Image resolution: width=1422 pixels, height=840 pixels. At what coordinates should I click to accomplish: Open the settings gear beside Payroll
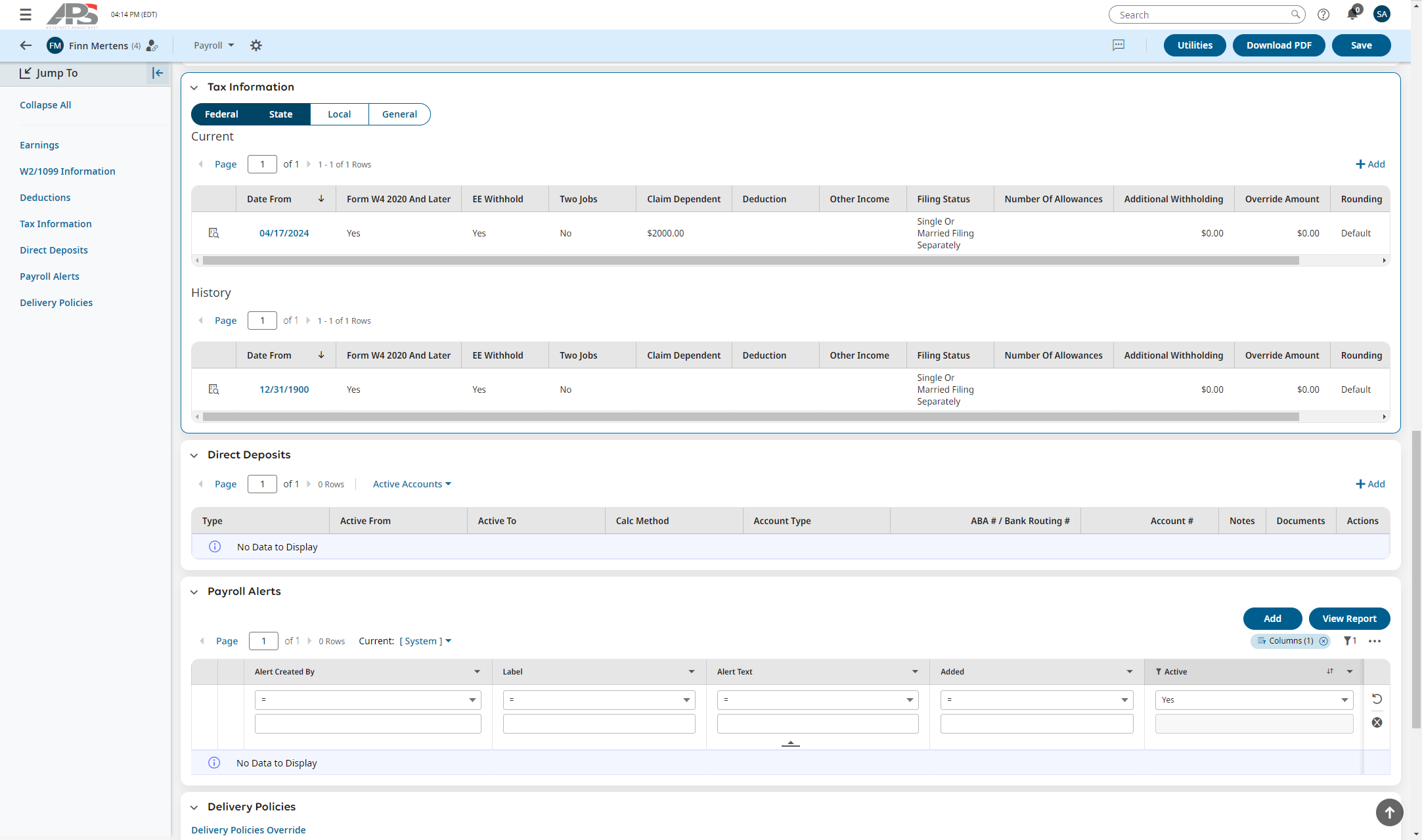pyautogui.click(x=256, y=45)
